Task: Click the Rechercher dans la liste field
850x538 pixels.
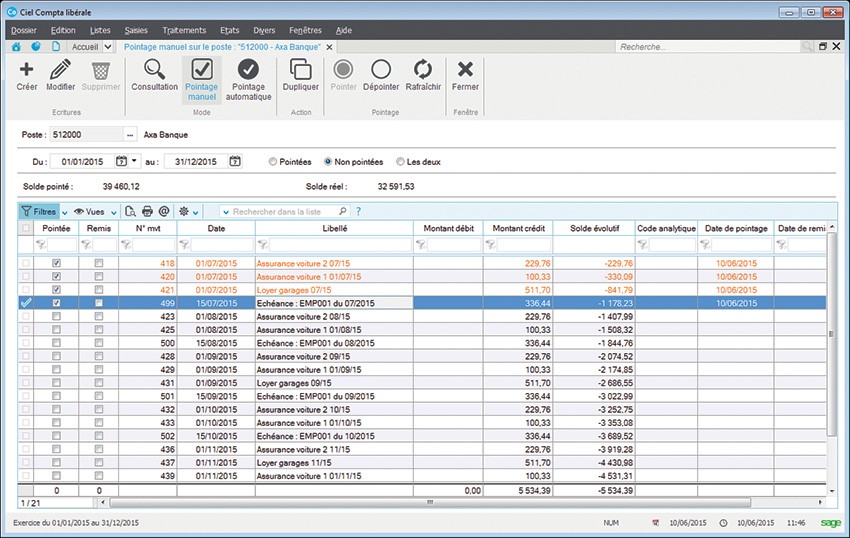Action: pyautogui.click(x=285, y=212)
